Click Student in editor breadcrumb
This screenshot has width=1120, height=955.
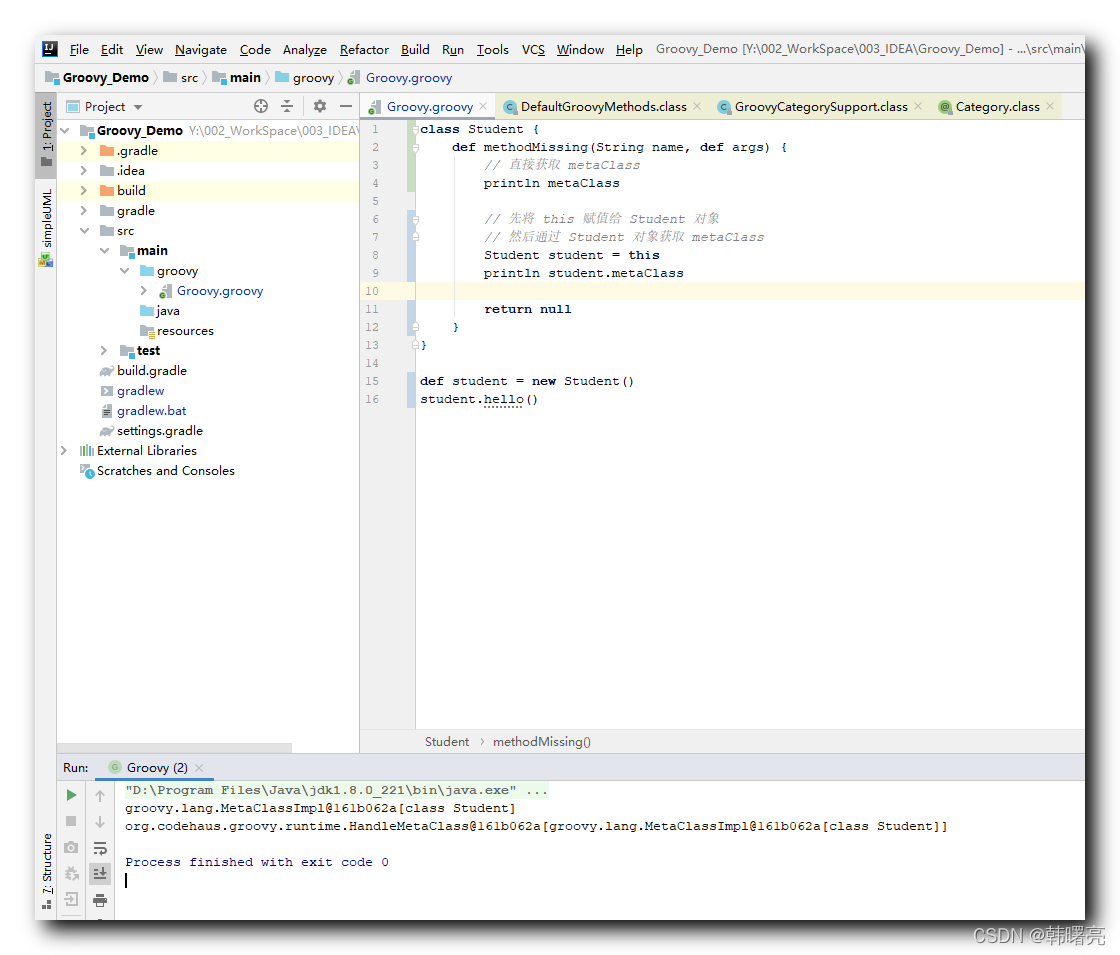click(447, 742)
